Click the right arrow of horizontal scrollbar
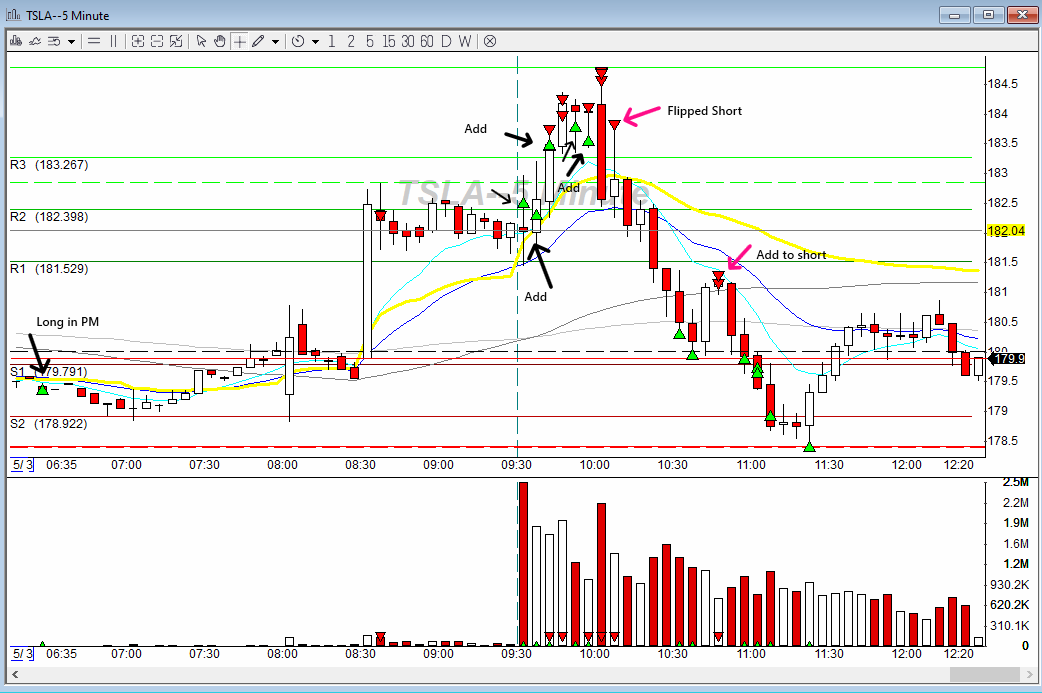1042x693 pixels. coord(1029,674)
